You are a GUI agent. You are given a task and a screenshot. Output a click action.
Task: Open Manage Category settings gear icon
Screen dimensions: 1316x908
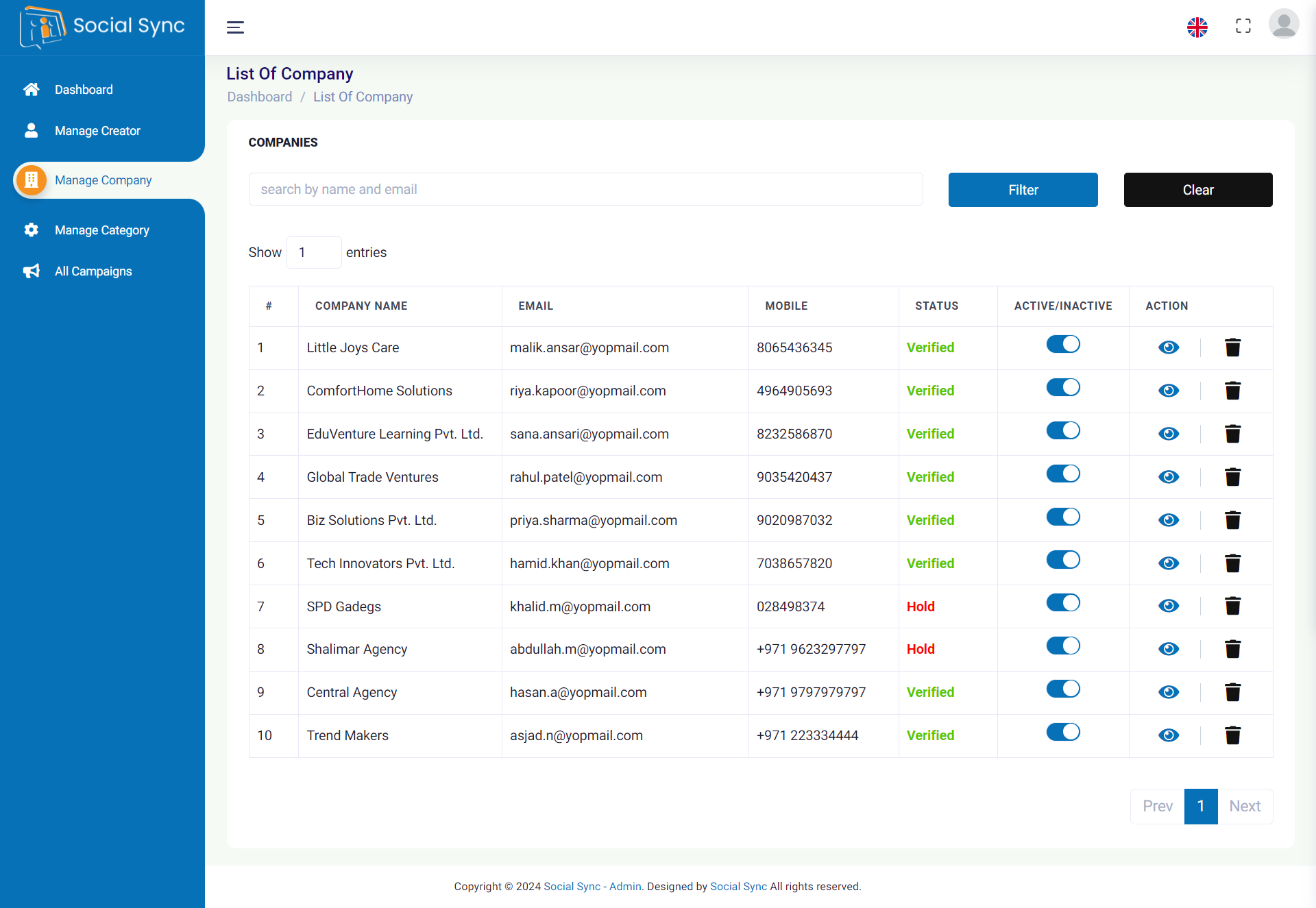pyautogui.click(x=31, y=230)
